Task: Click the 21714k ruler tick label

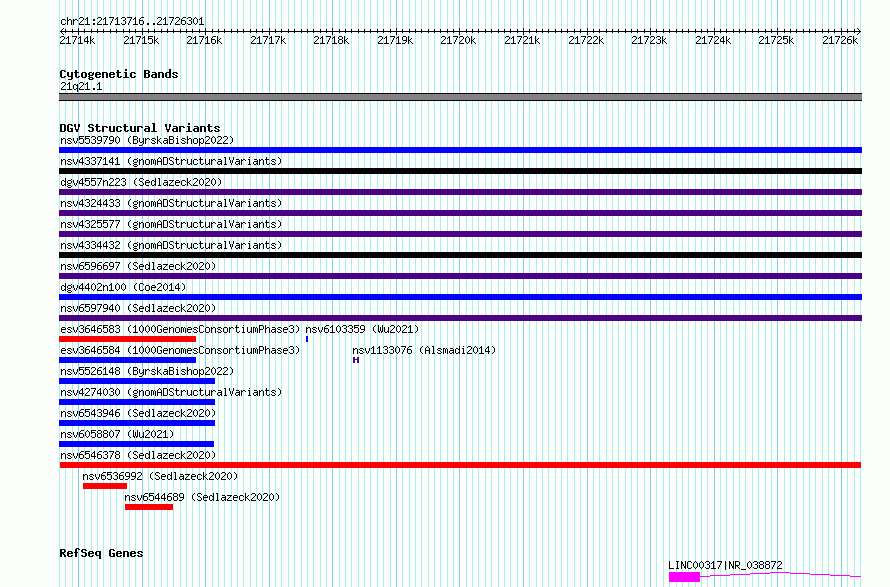Action: pos(77,41)
